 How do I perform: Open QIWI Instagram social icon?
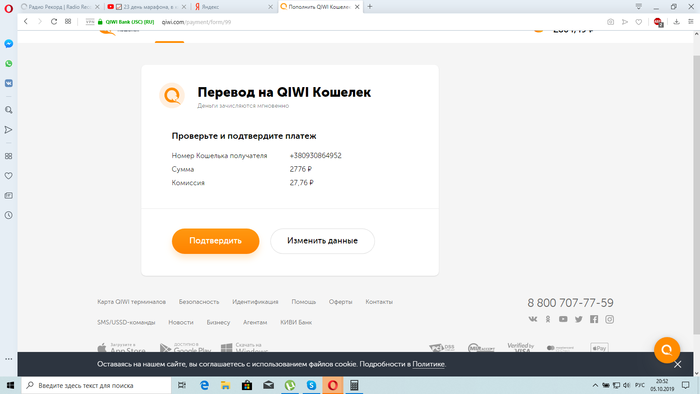click(609, 319)
